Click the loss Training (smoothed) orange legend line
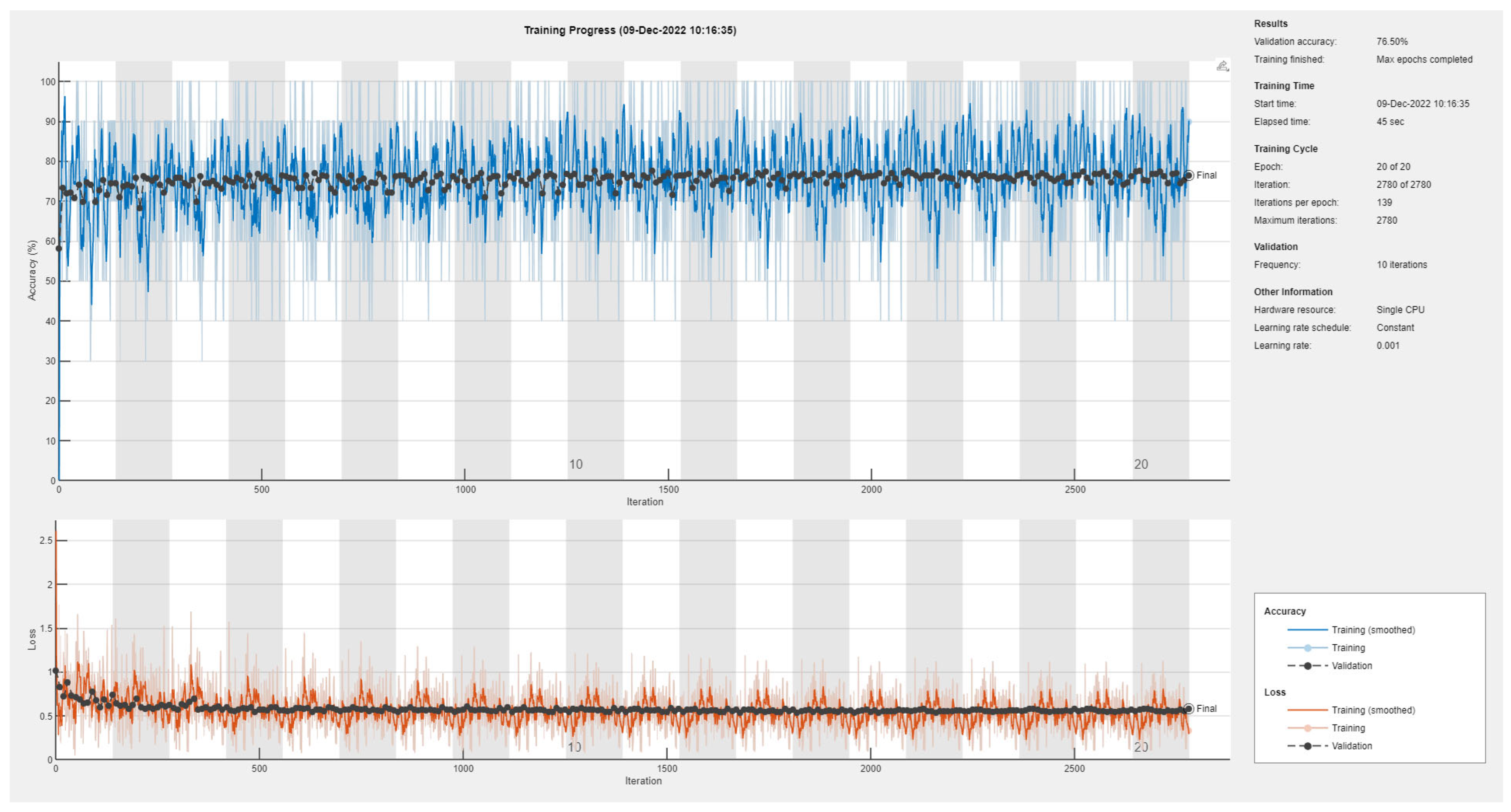1511x812 pixels. pos(1308,711)
